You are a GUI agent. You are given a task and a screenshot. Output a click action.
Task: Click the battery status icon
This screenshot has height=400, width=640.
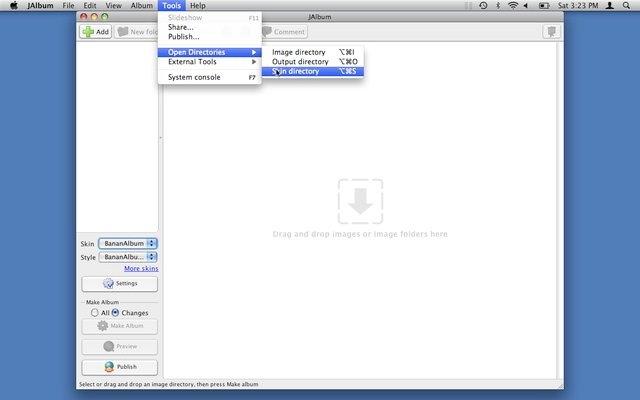click(x=544, y=5)
